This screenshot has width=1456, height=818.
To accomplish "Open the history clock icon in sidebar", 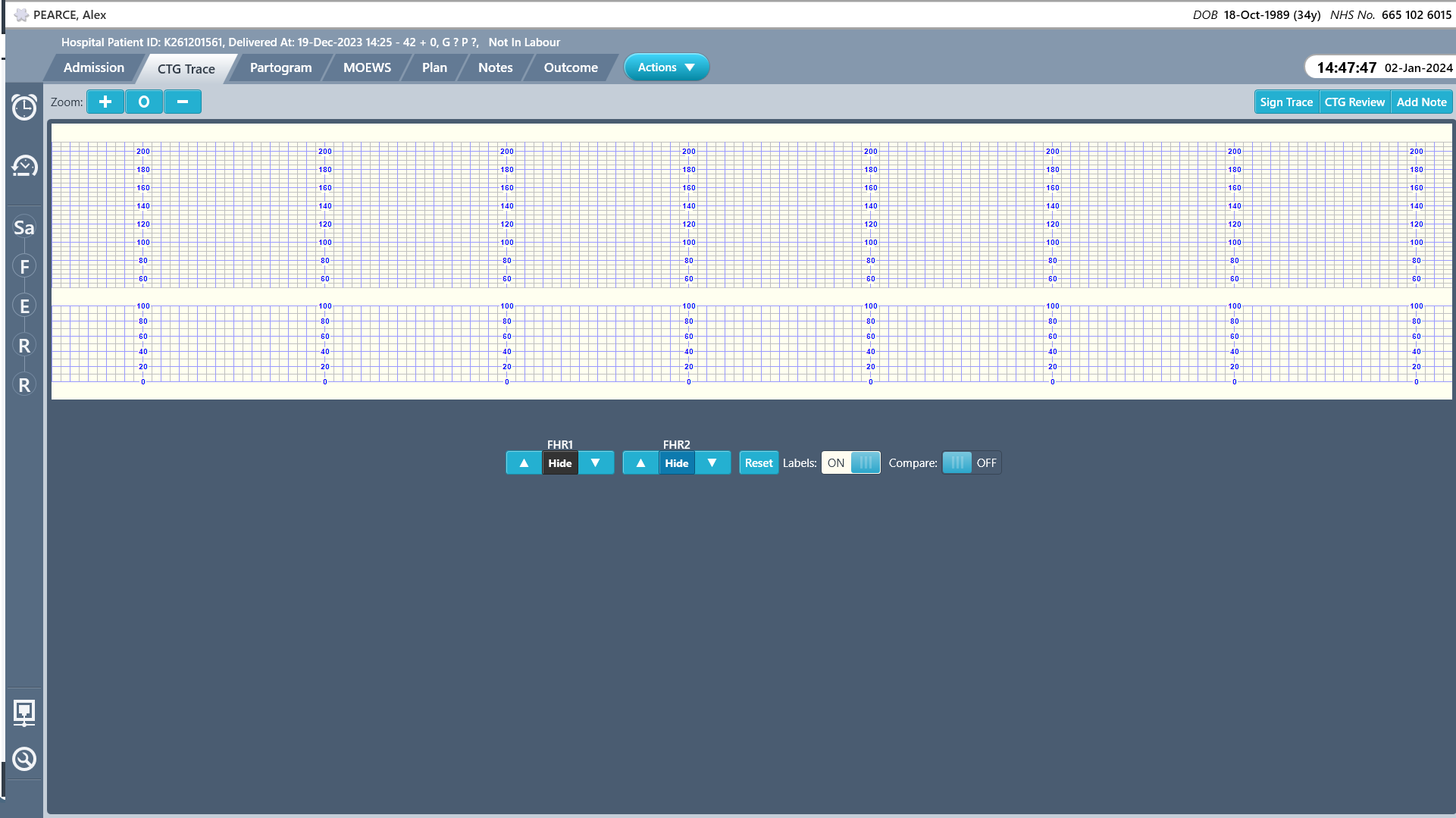I will (x=24, y=166).
